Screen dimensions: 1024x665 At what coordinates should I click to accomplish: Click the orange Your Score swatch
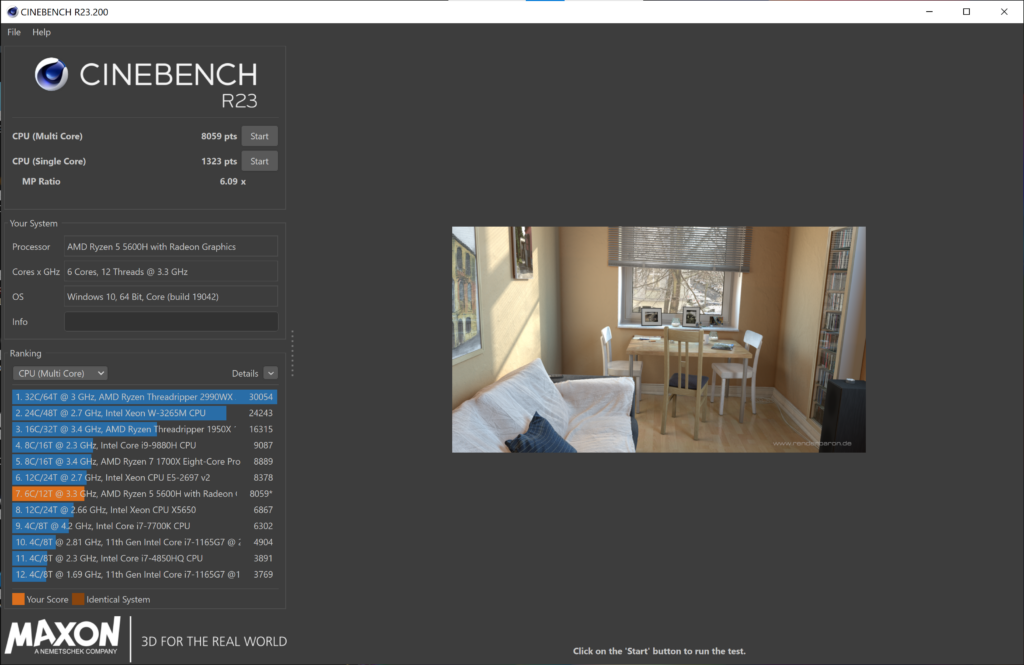pyautogui.click(x=18, y=599)
